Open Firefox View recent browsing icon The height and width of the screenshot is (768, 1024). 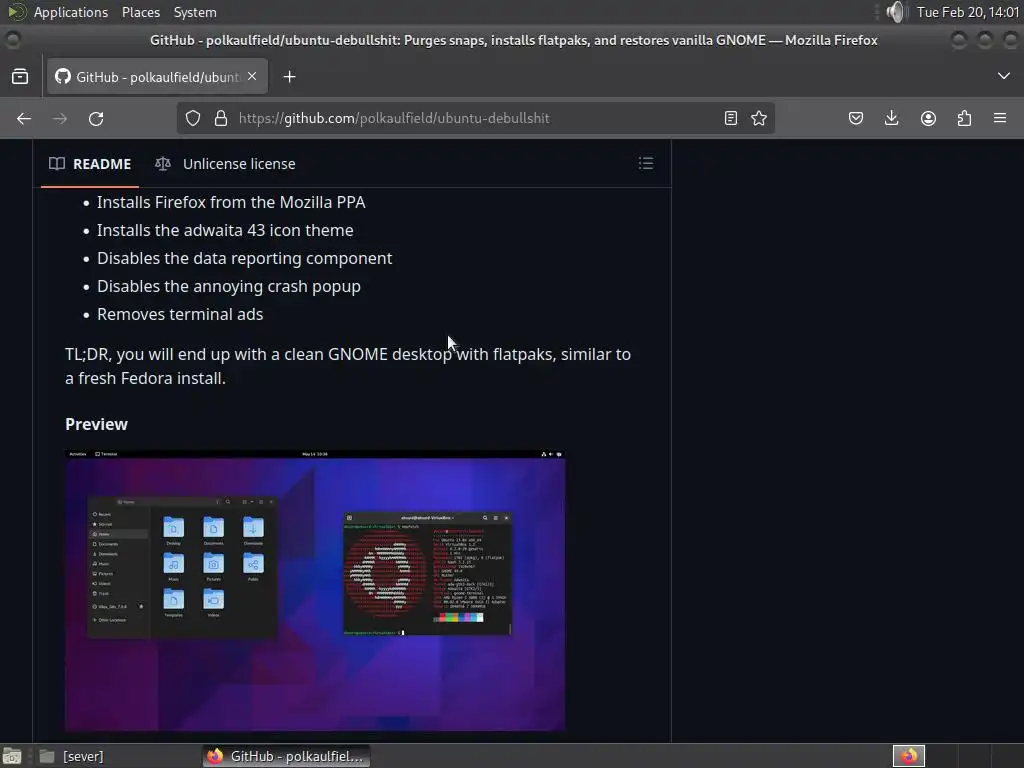click(20, 77)
